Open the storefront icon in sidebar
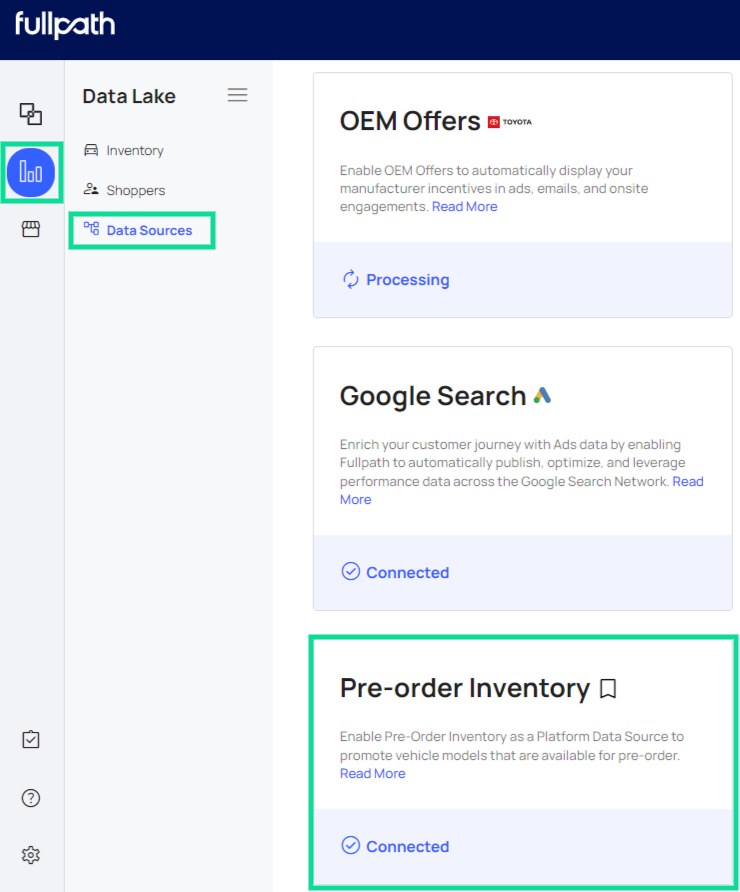740x892 pixels. (x=31, y=230)
